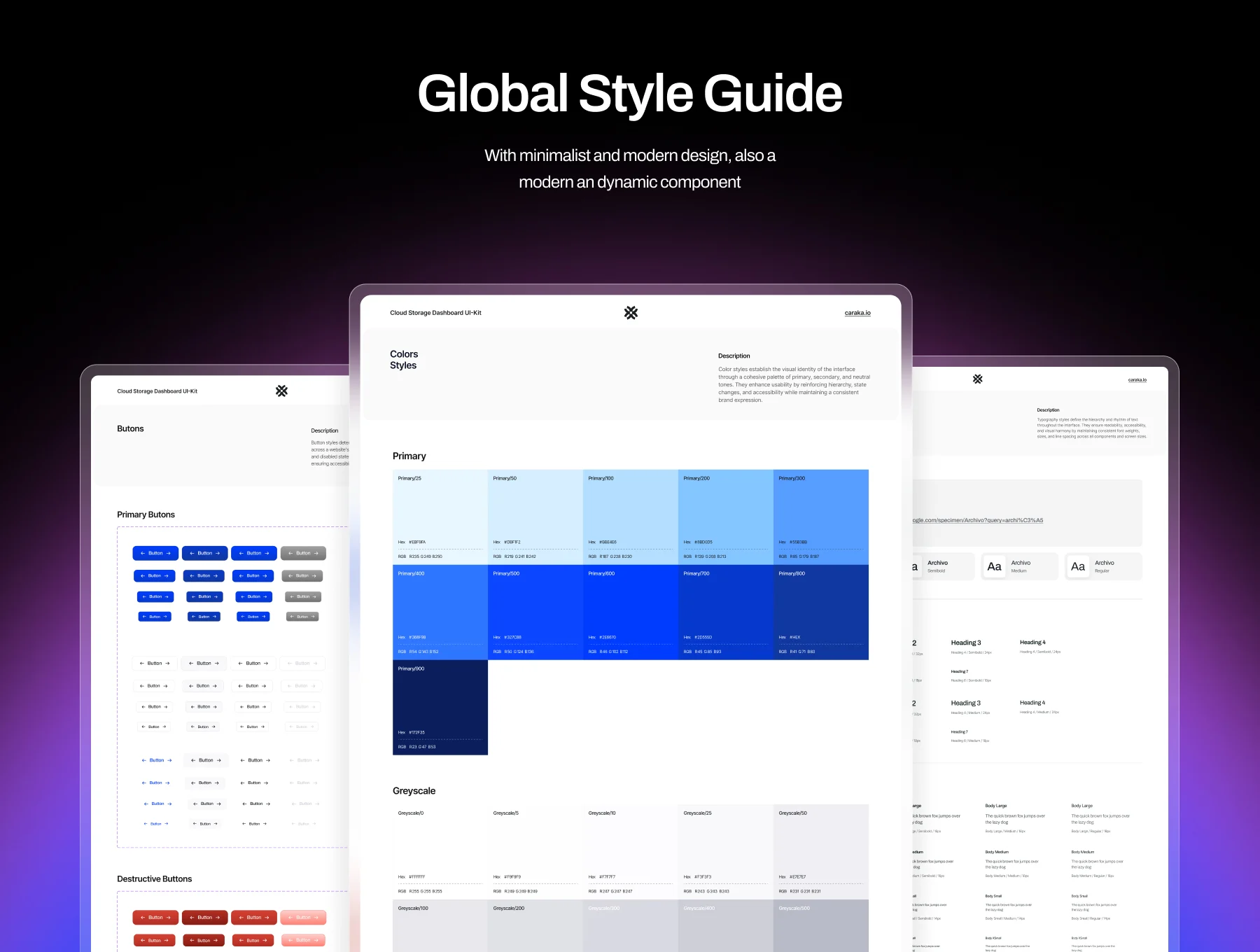Viewport: 1260px width, 952px height.
Task: Click the caraka logo on the Colors Styles page
Action: tap(631, 313)
